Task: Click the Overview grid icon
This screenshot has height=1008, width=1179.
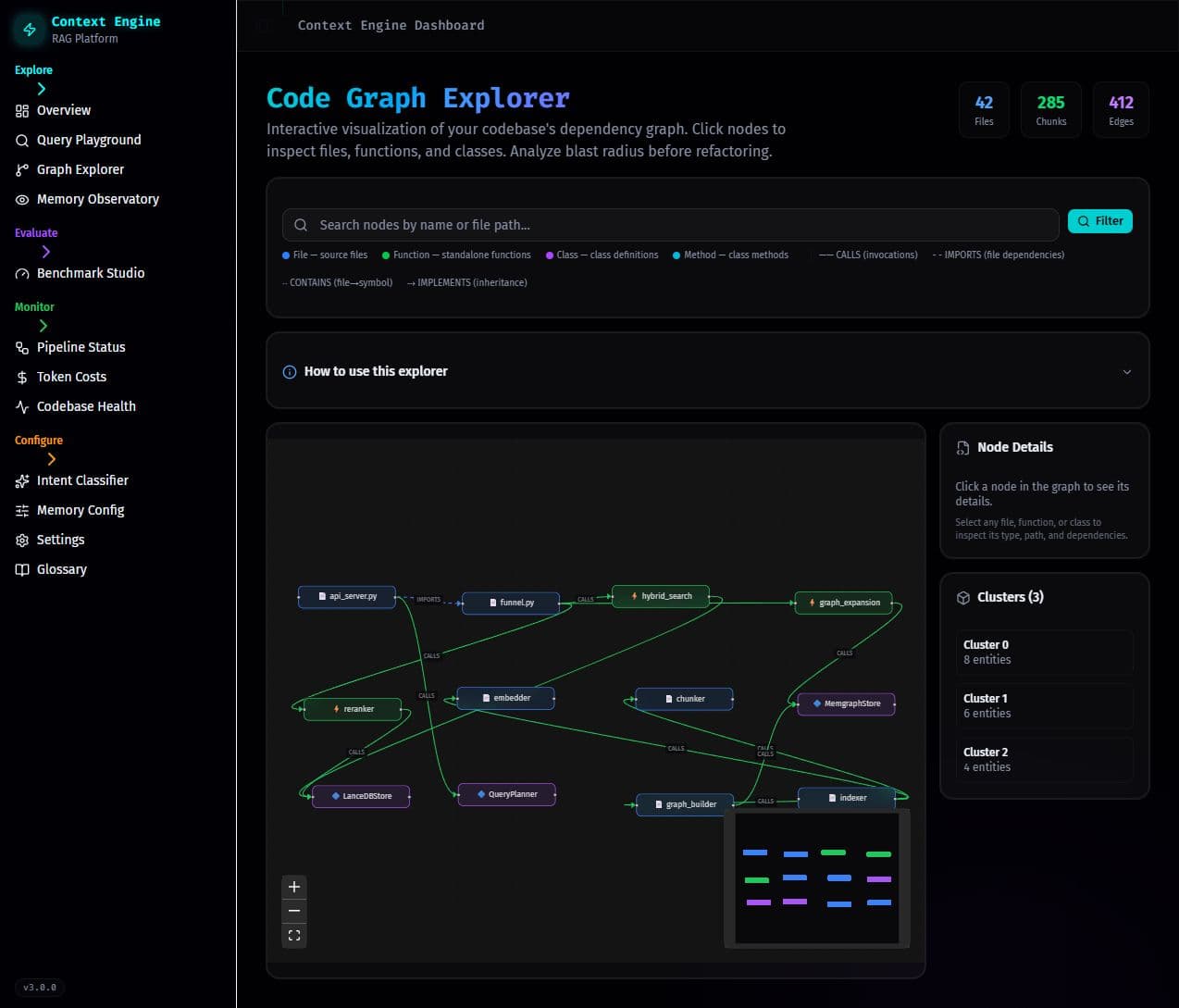Action: (x=22, y=111)
